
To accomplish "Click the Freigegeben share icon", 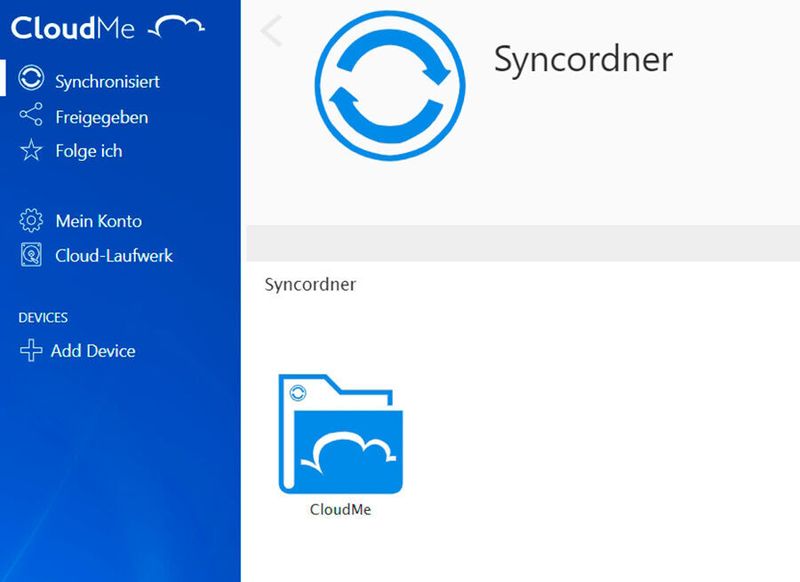I will pyautogui.click(x=31, y=114).
